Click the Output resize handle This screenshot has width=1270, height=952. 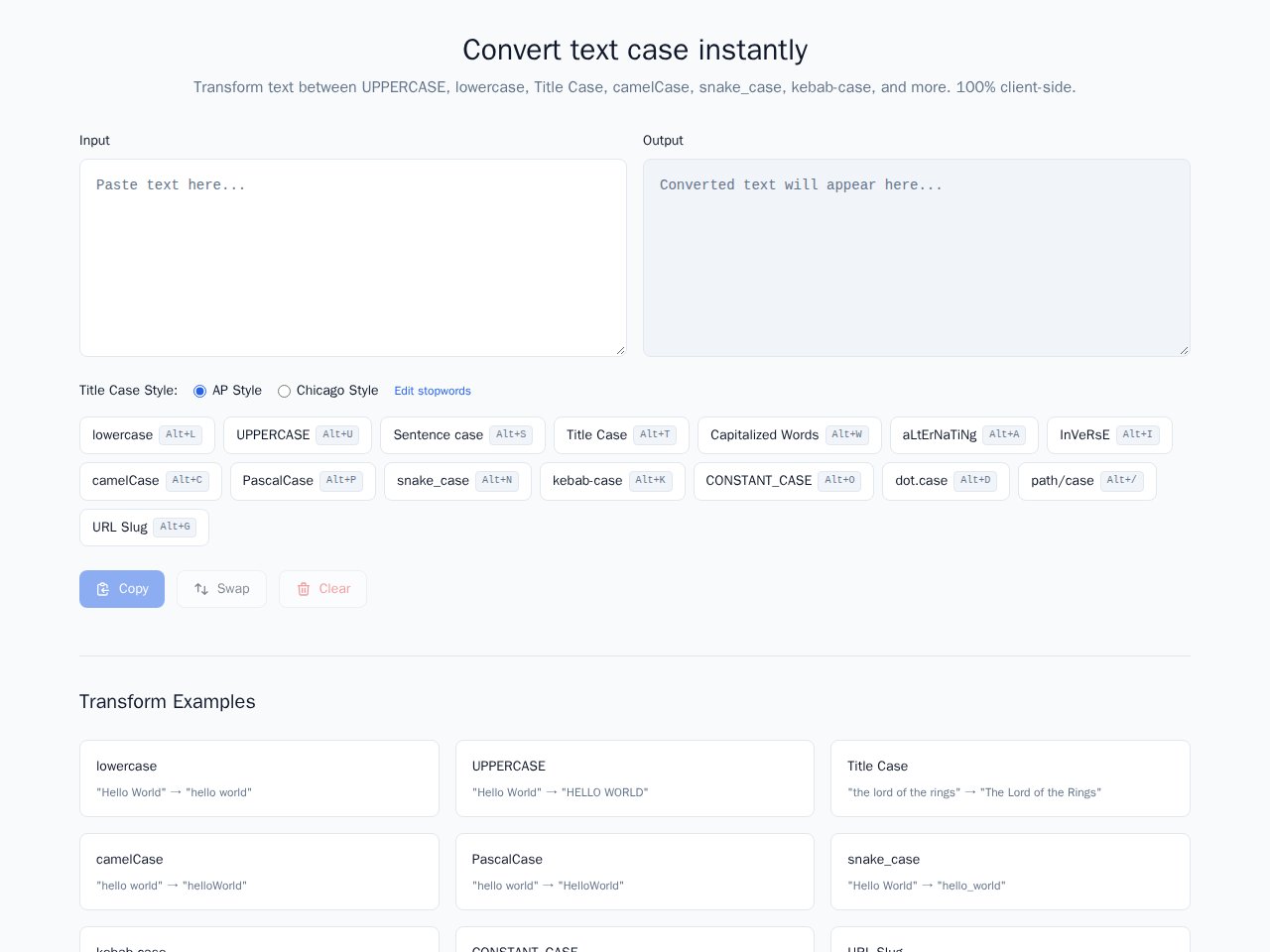[1184, 350]
